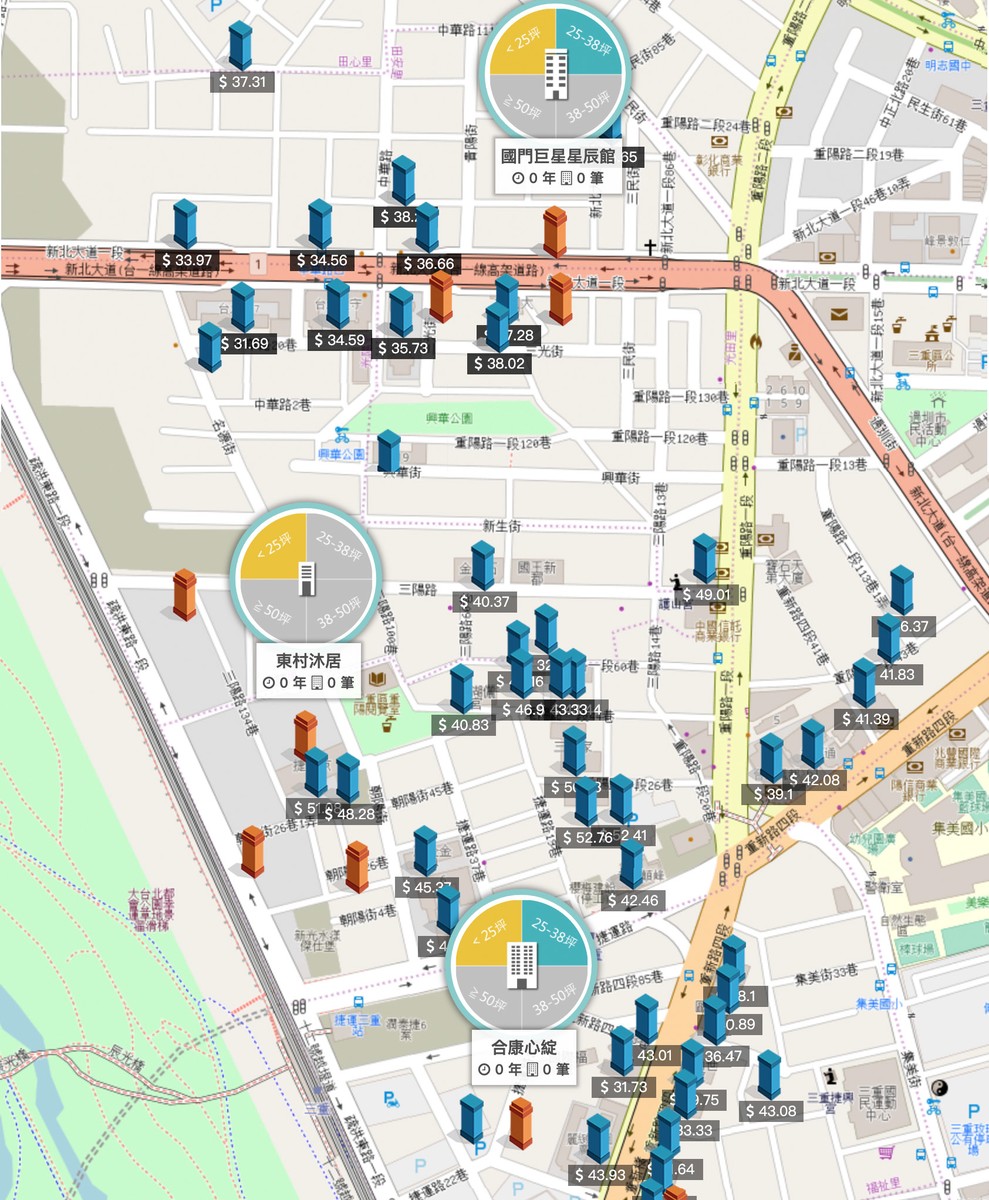Image resolution: width=989 pixels, height=1200 pixels.
Task: Open the blue building marker priced $31.73
Action: click(622, 1051)
